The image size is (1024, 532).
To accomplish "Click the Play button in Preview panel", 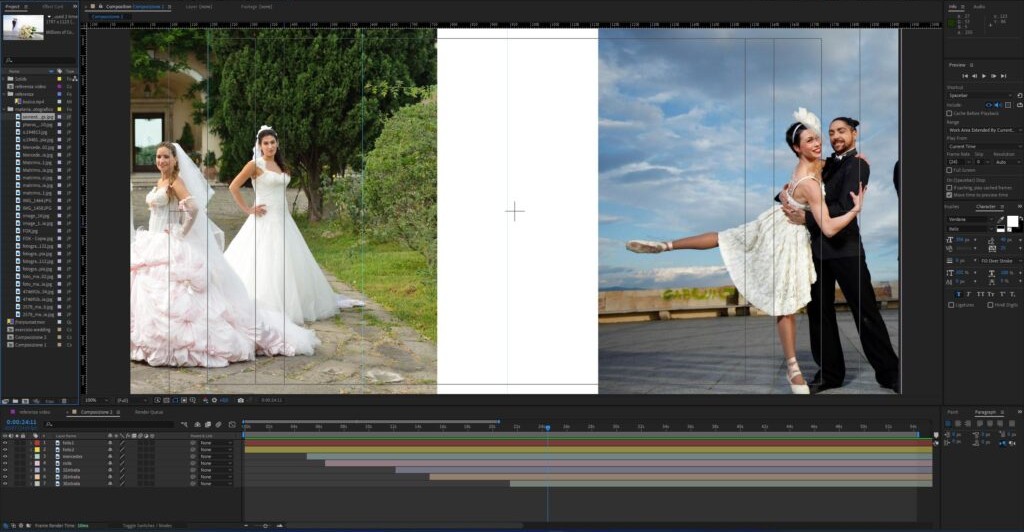I will click(984, 76).
